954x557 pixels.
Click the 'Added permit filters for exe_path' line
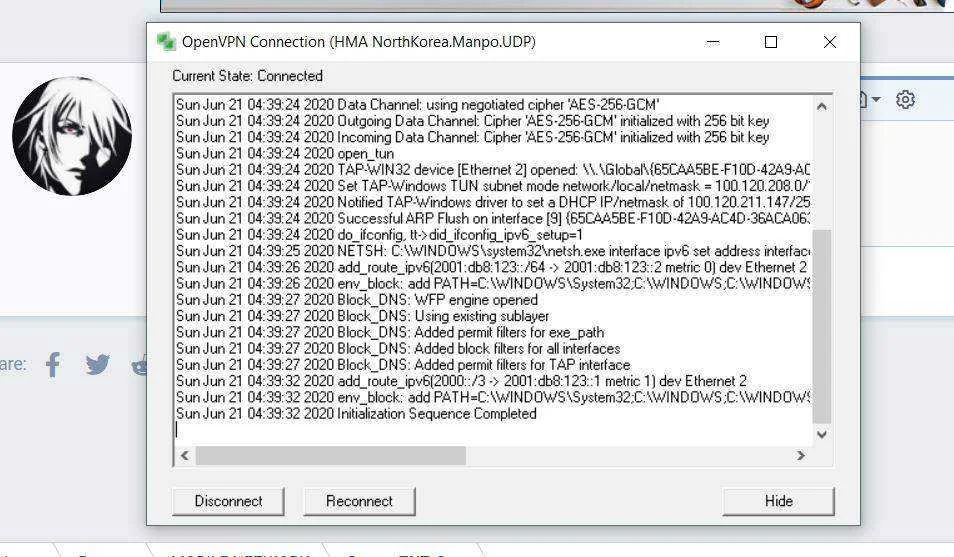[x=390, y=332]
